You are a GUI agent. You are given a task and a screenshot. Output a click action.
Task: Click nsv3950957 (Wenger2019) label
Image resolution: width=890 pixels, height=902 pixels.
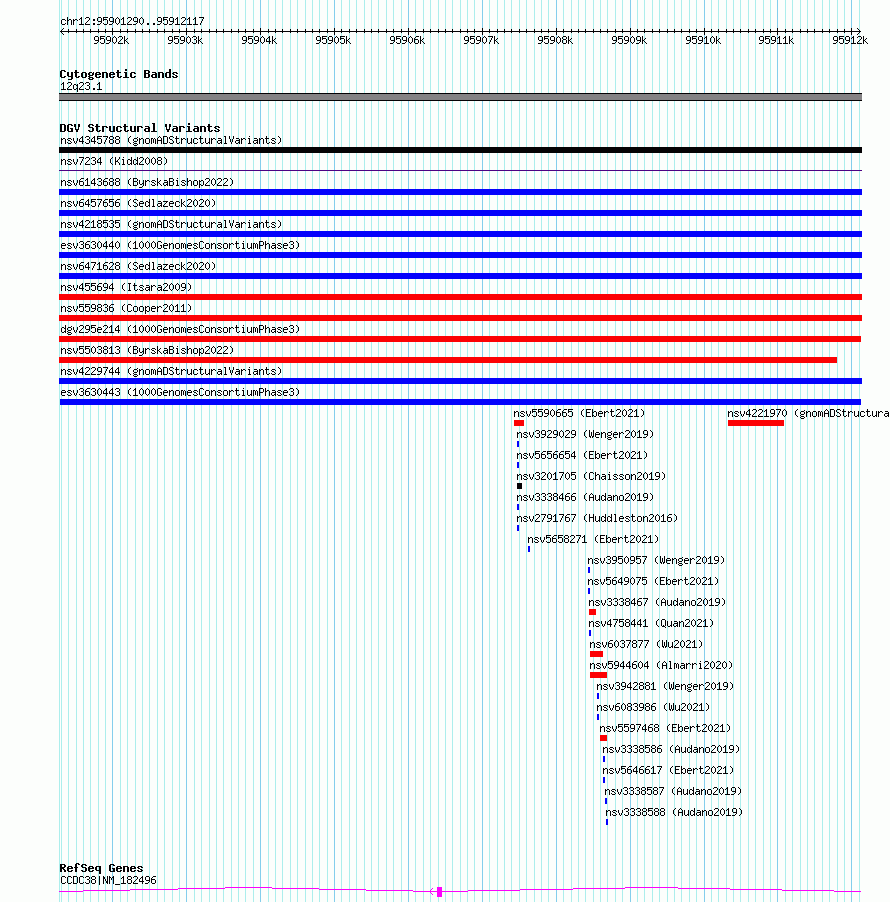click(x=656, y=560)
